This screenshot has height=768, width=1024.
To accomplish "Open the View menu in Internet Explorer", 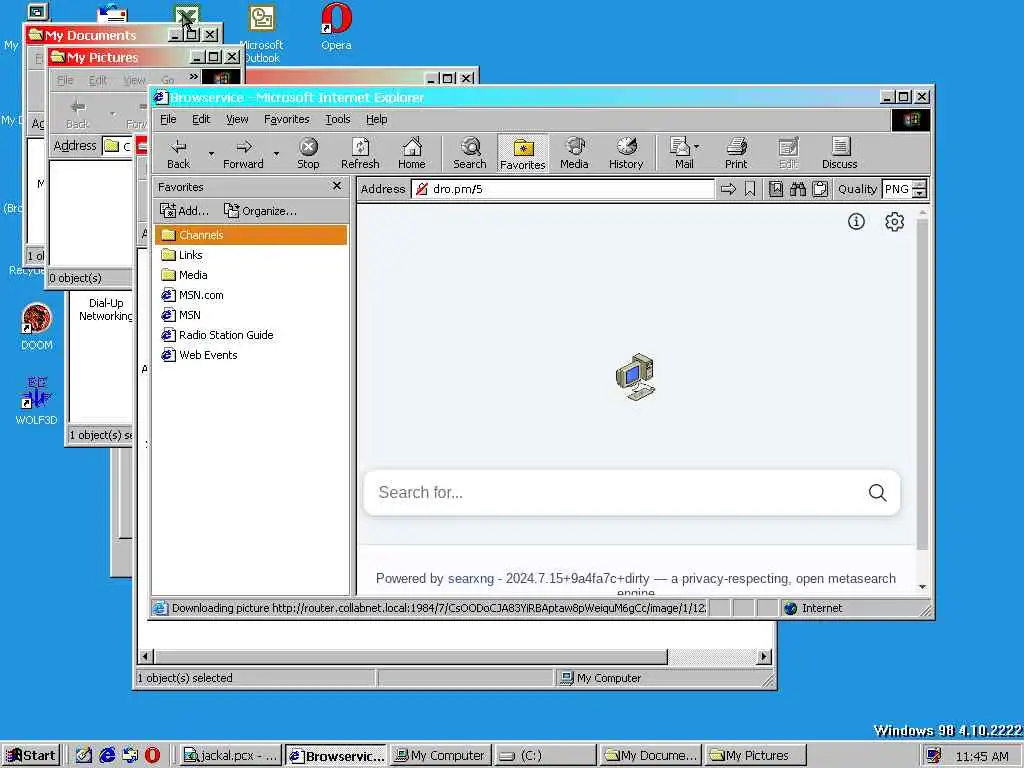I will point(237,119).
